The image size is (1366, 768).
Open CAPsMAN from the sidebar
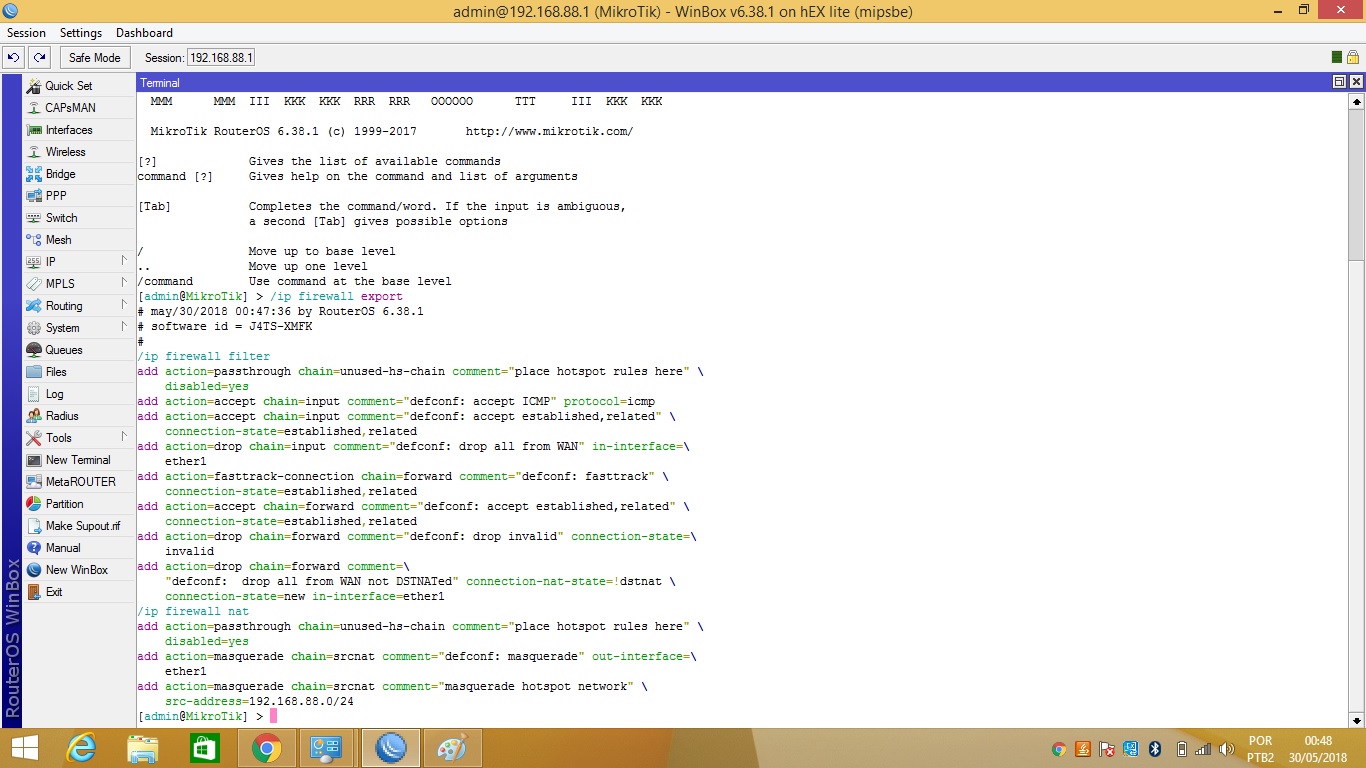(x=34, y=108)
